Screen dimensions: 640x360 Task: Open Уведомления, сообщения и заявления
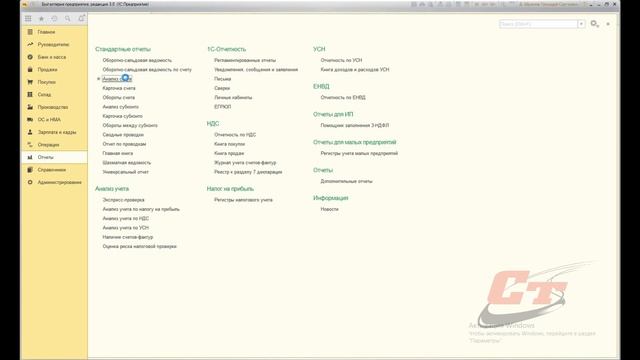(x=256, y=69)
